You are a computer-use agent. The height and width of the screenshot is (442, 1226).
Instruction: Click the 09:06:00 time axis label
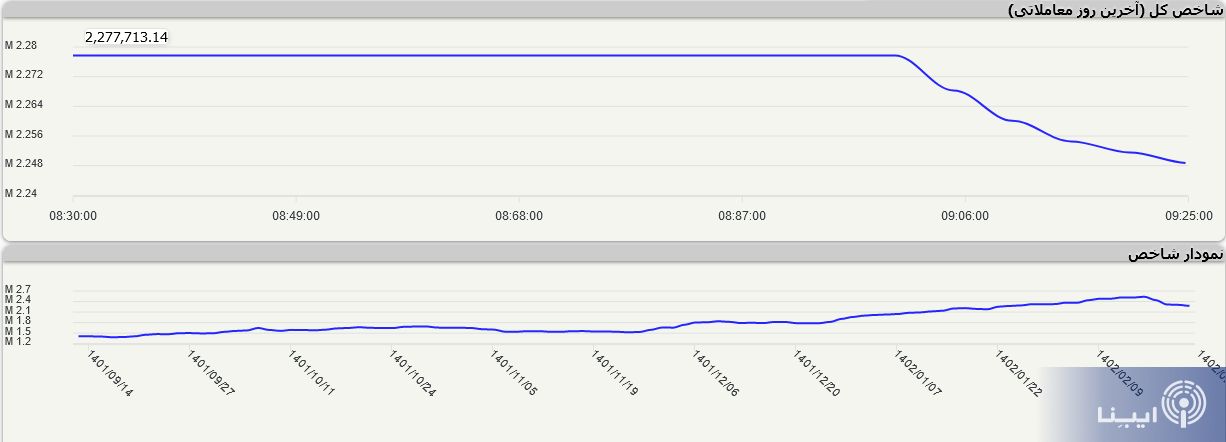964,215
